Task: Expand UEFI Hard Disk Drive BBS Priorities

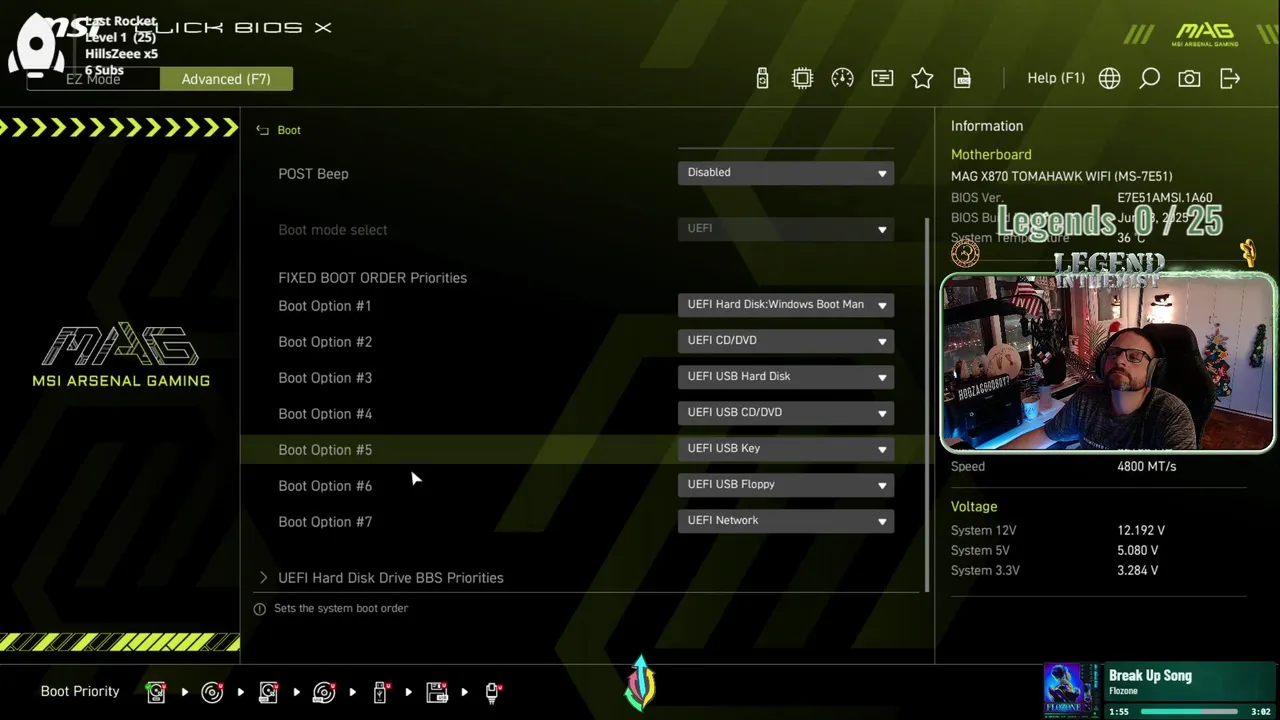Action: coord(390,578)
